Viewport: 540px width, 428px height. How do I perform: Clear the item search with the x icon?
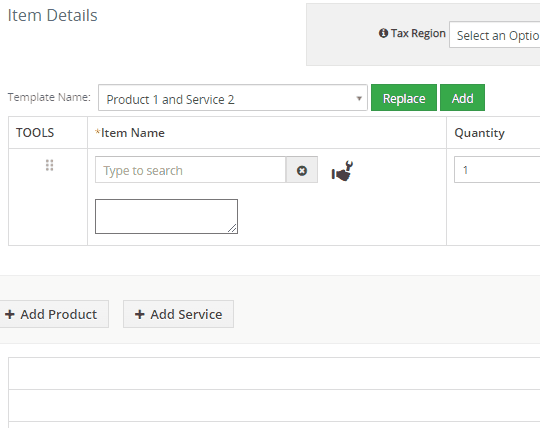pyautogui.click(x=302, y=170)
